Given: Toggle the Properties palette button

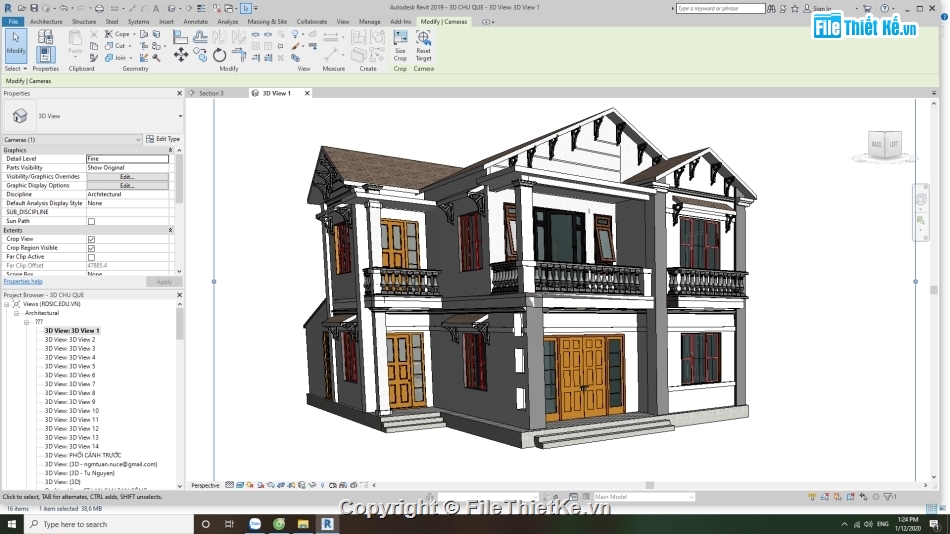Looking at the screenshot, I should click(45, 55).
